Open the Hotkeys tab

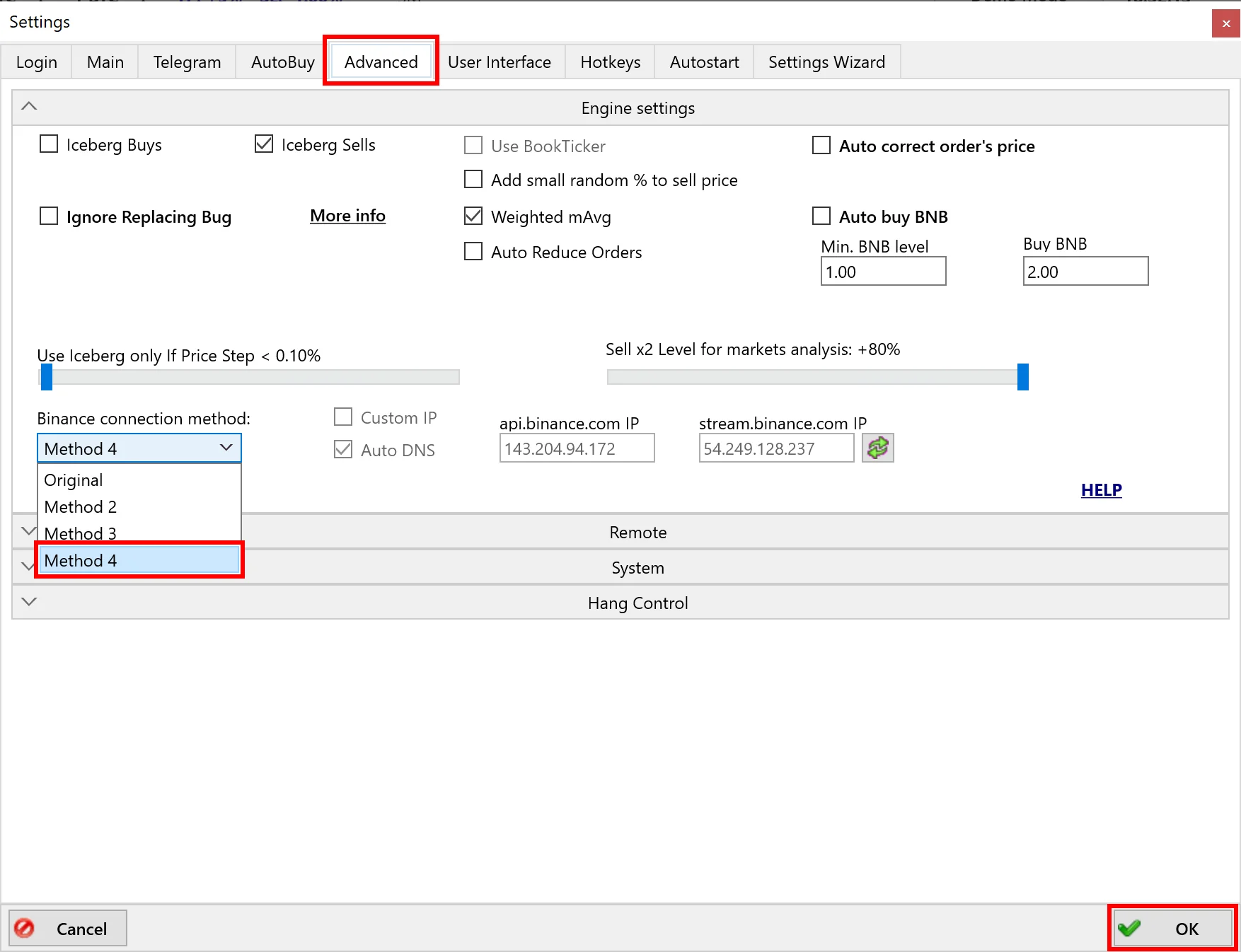pyautogui.click(x=610, y=62)
